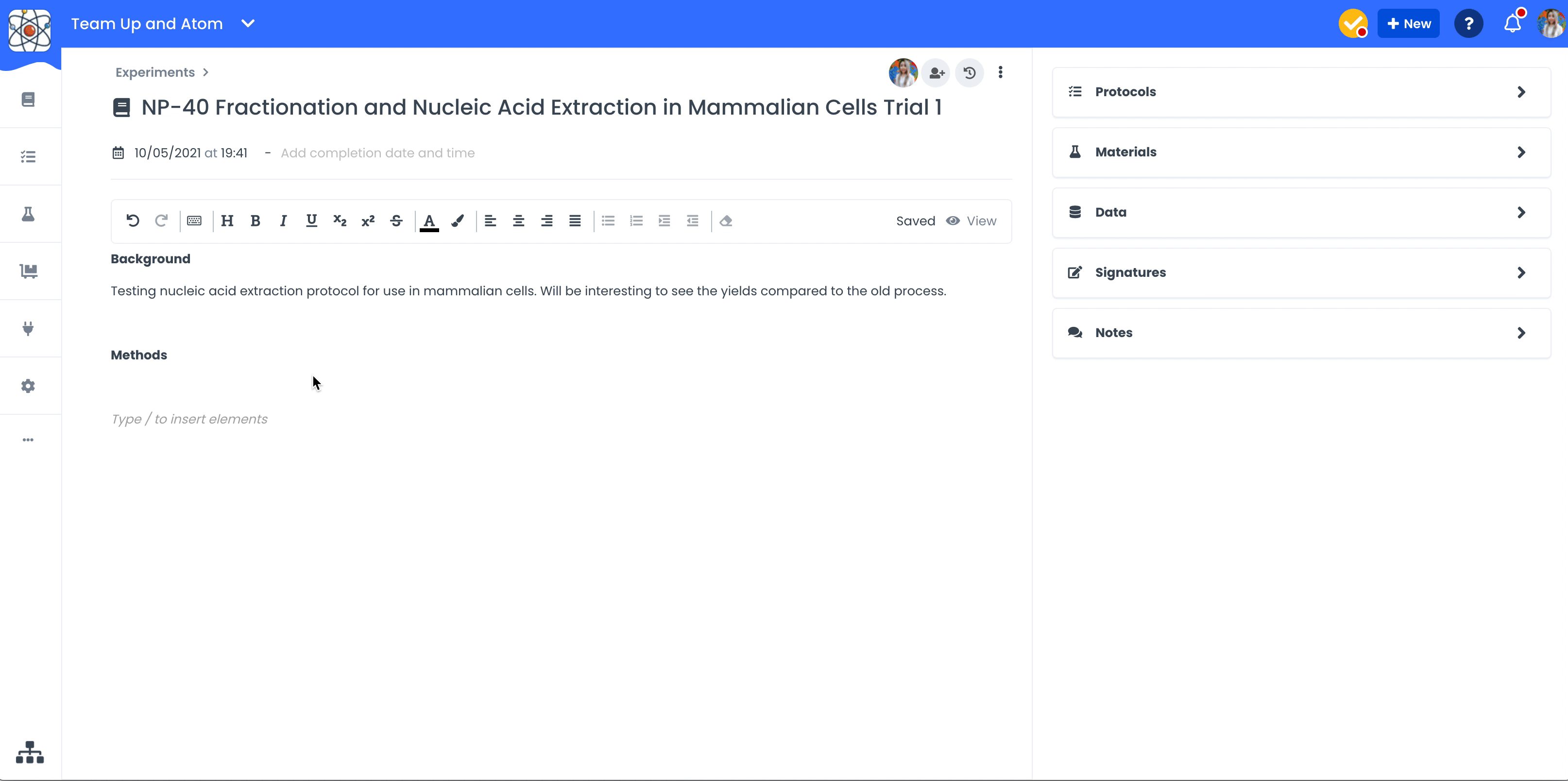Apply subscript formatting

pyautogui.click(x=340, y=221)
